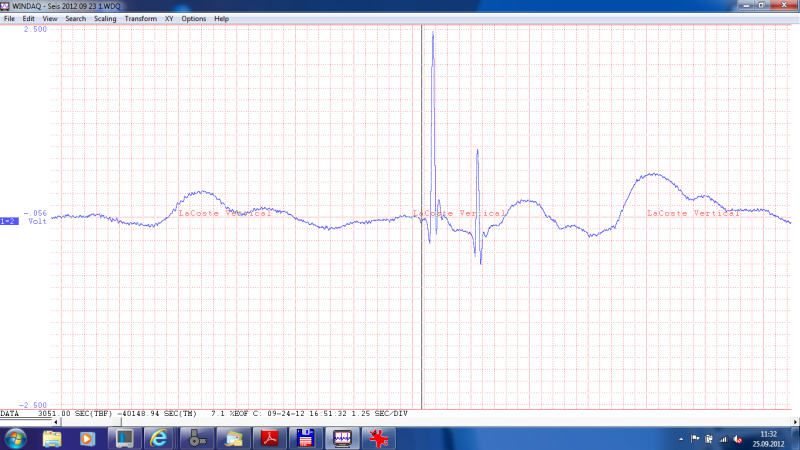
Task: Switch to the WinDaq waveform taskbar button
Action: 342,439
